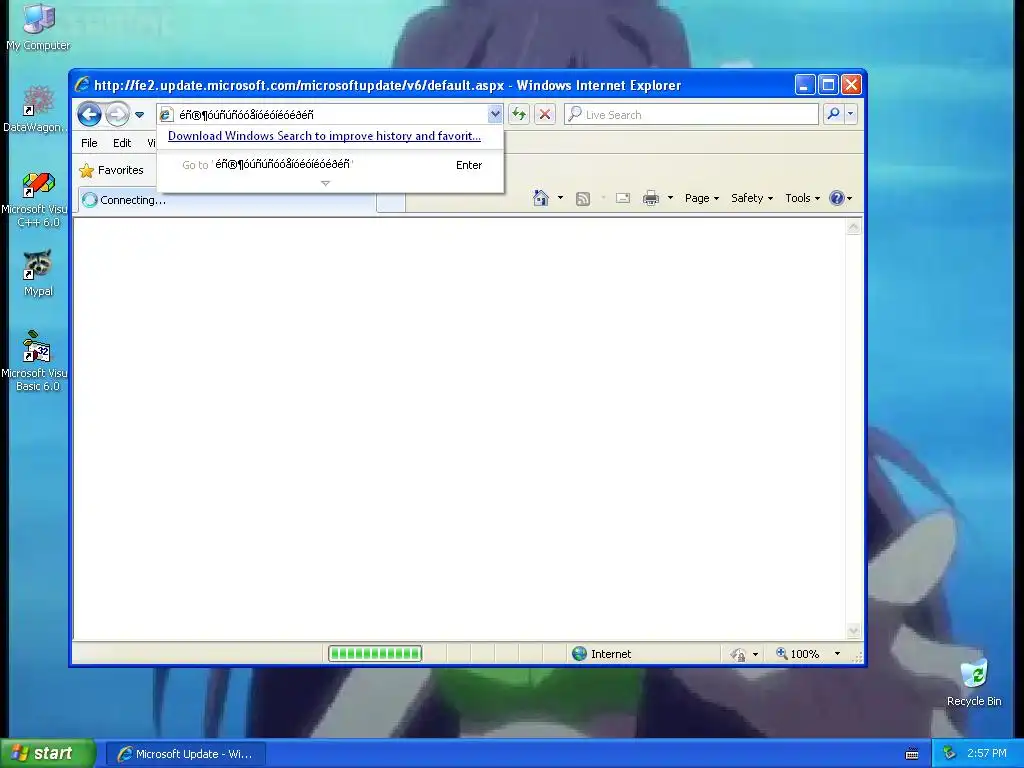
Task: Click the page loading progress bar
Action: [375, 654]
